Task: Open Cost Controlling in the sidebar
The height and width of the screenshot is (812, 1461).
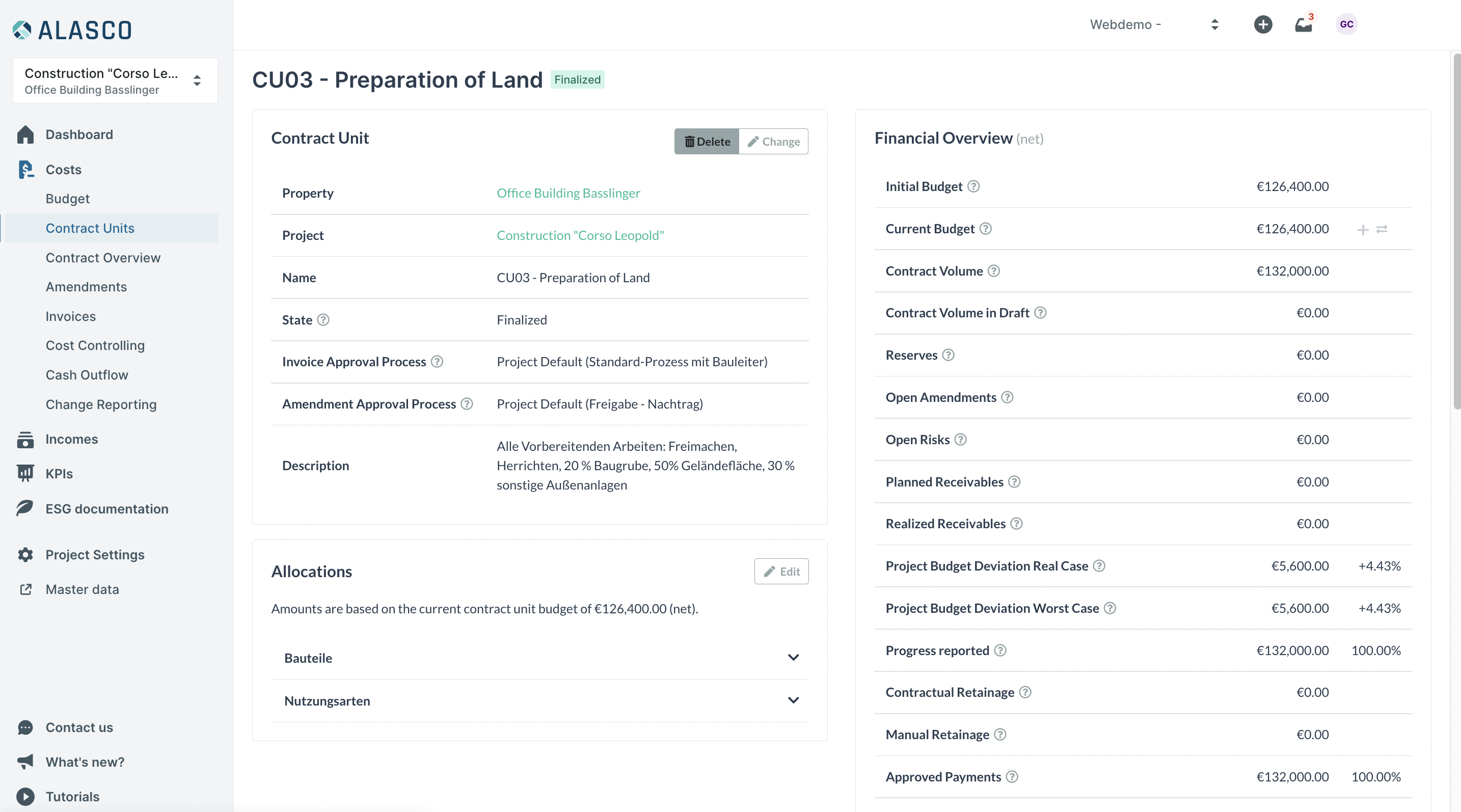Action: pos(95,345)
